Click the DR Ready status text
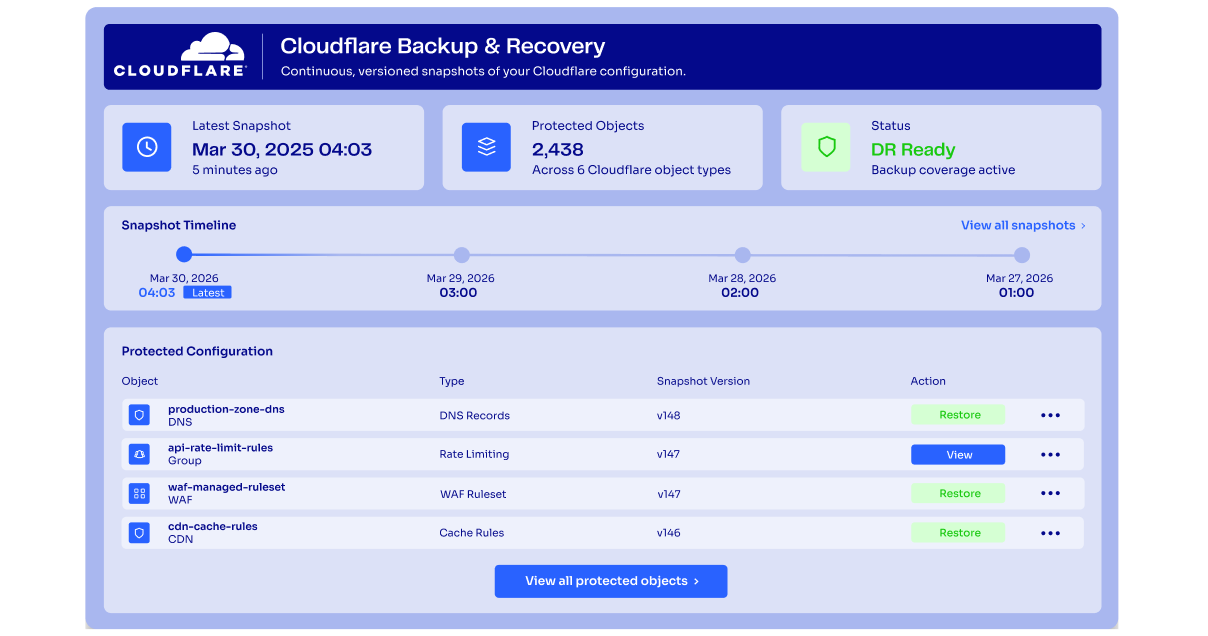Viewport: 1208px width, 636px height. point(913,150)
